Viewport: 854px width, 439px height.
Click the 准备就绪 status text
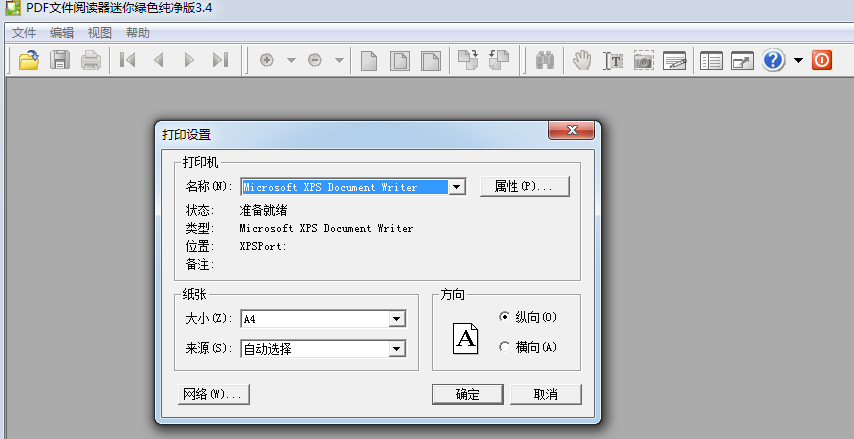click(x=263, y=210)
